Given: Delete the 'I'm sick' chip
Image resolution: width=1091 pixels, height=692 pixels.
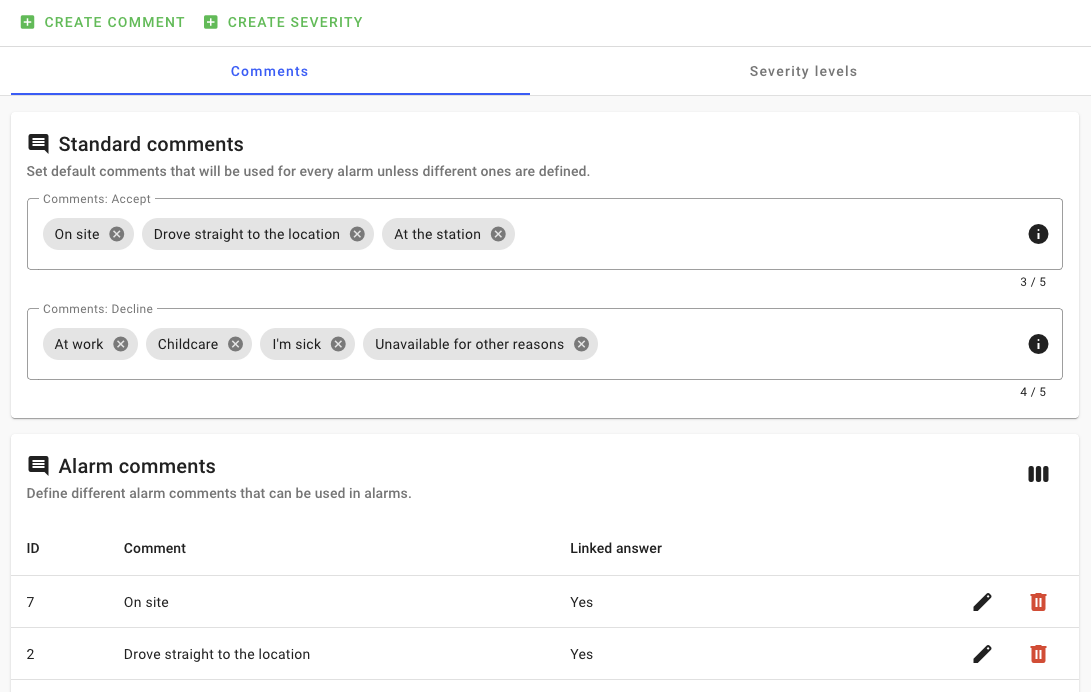Looking at the screenshot, I should [338, 344].
